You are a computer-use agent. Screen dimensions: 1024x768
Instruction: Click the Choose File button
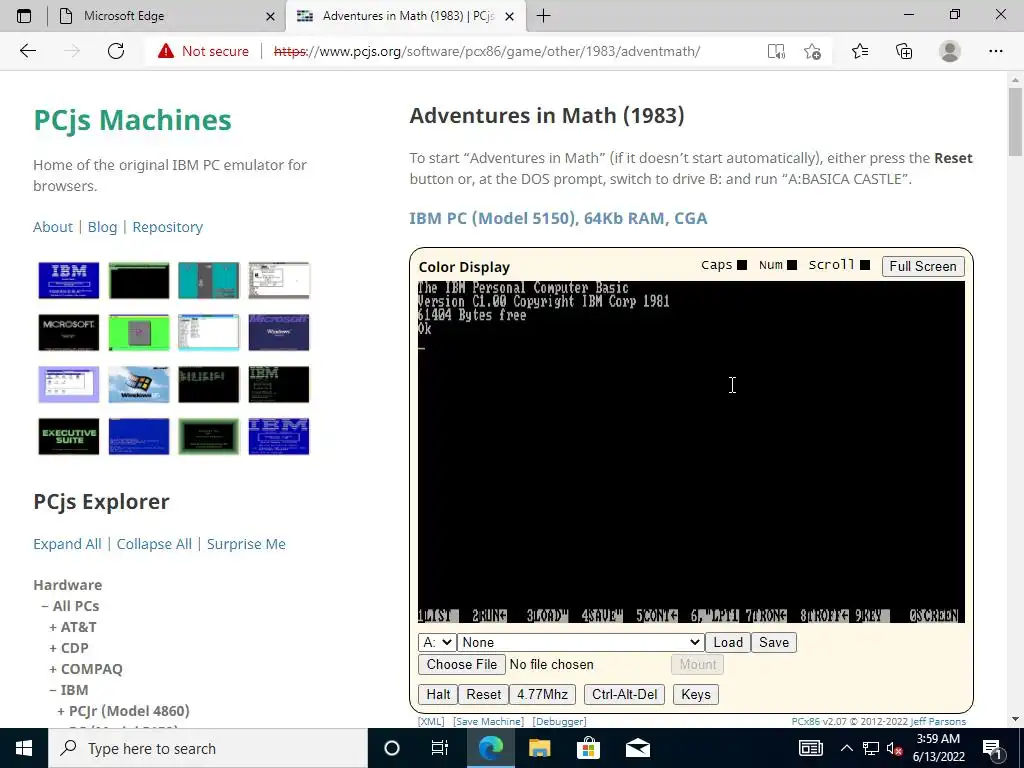pyautogui.click(x=462, y=664)
